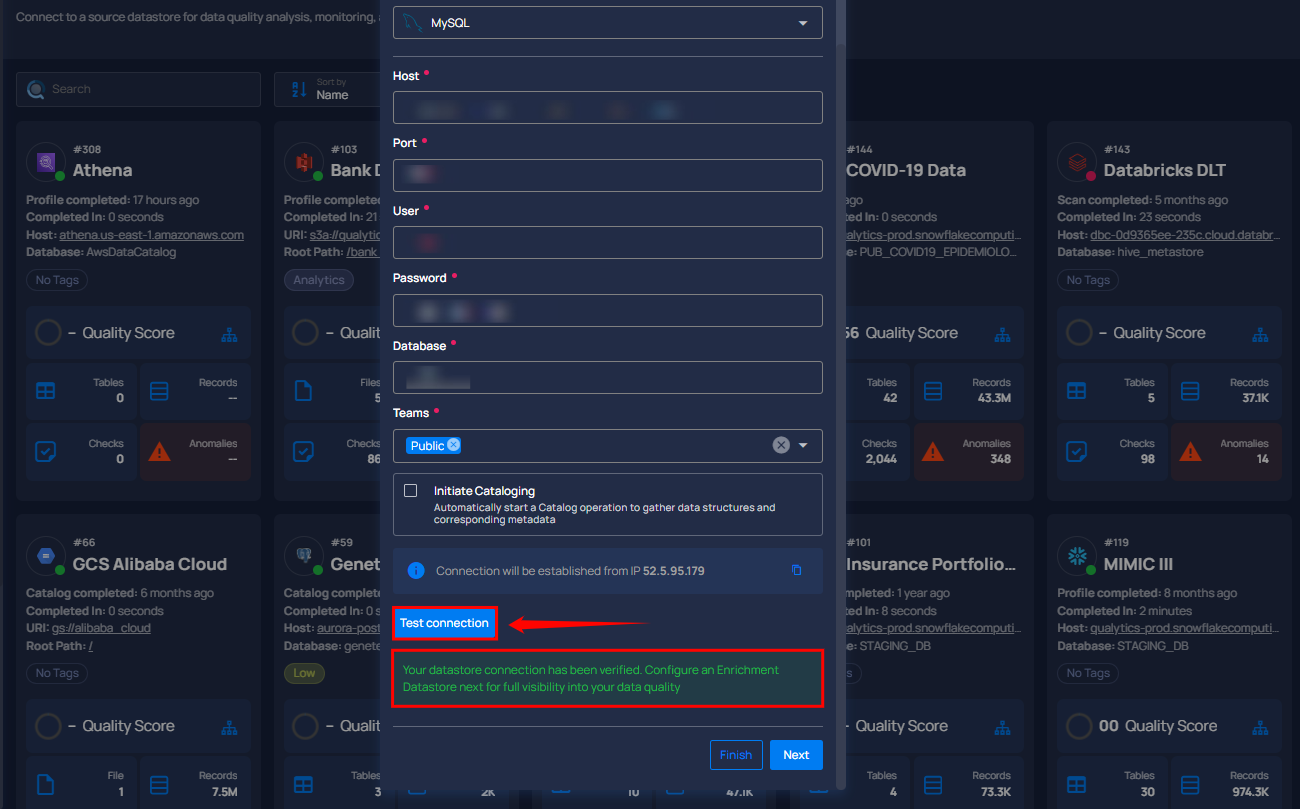Click MIMIC III No Tags label
The width and height of the screenshot is (1300, 809).
click(x=1088, y=673)
